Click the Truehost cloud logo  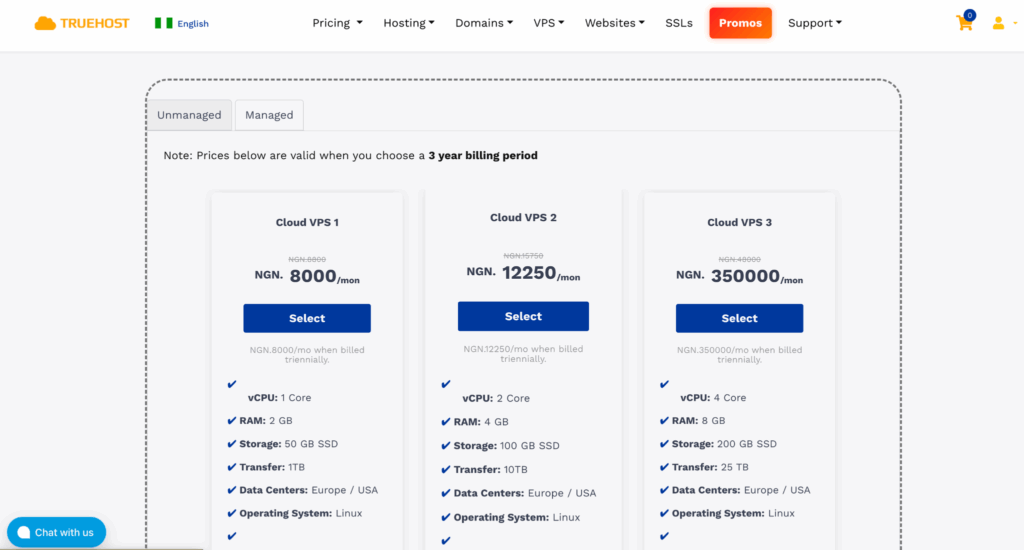[45, 24]
